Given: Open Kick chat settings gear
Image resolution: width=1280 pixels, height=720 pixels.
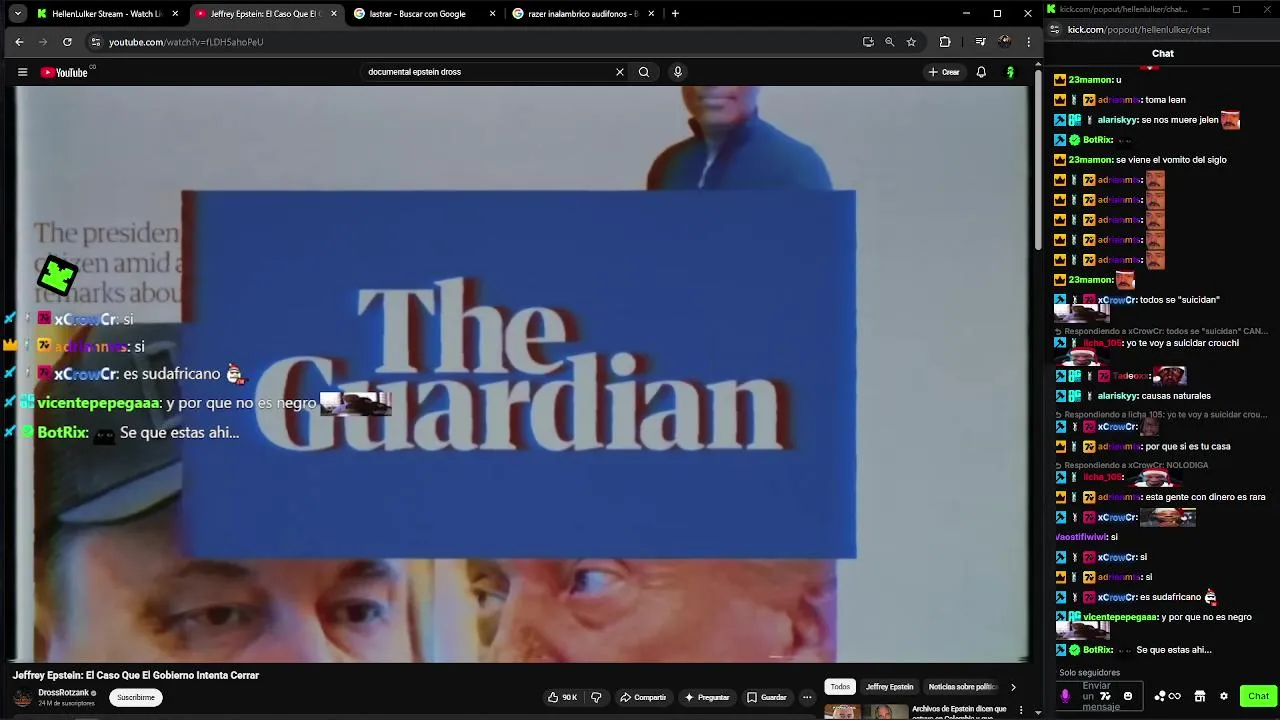Looking at the screenshot, I should coord(1223,696).
